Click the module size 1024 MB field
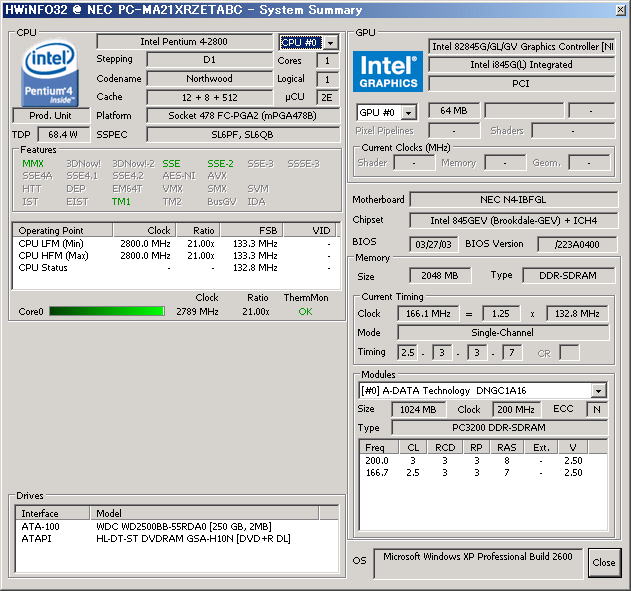Screen dimensions: 631x591 [x=418, y=410]
